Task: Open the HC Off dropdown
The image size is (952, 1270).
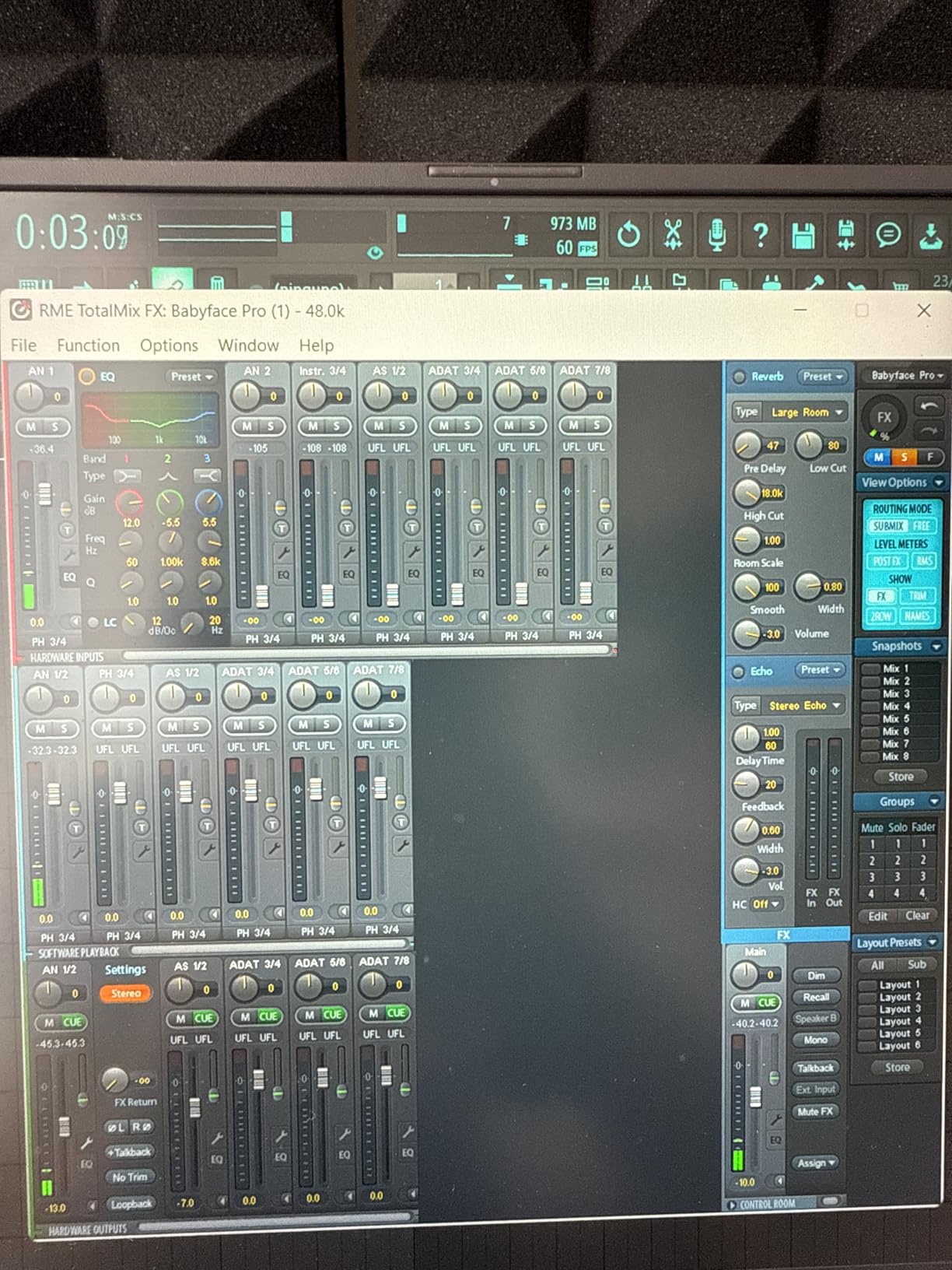Action: 766,904
